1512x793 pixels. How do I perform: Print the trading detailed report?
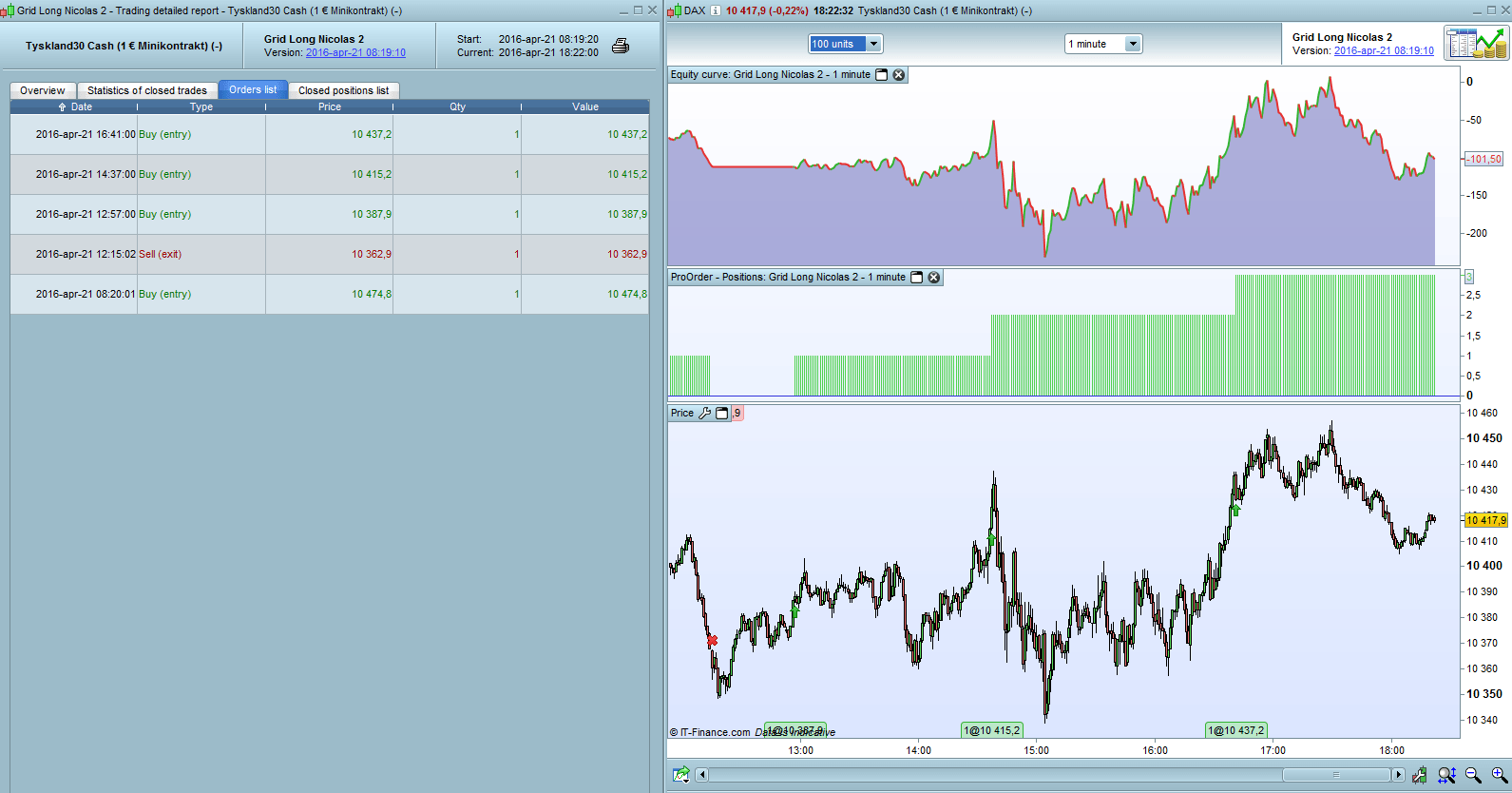pyautogui.click(x=621, y=46)
